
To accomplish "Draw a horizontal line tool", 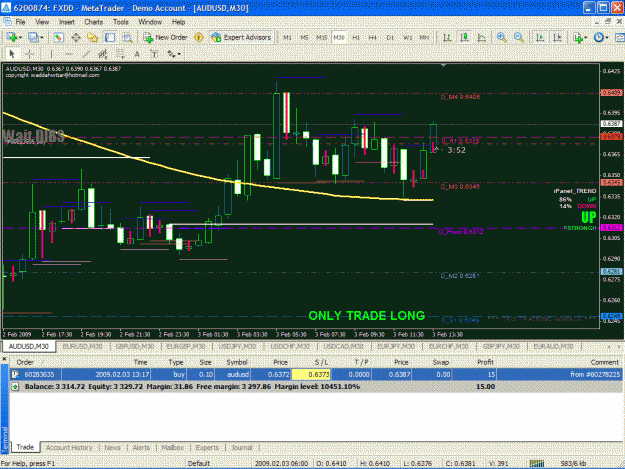I will click(69, 54).
